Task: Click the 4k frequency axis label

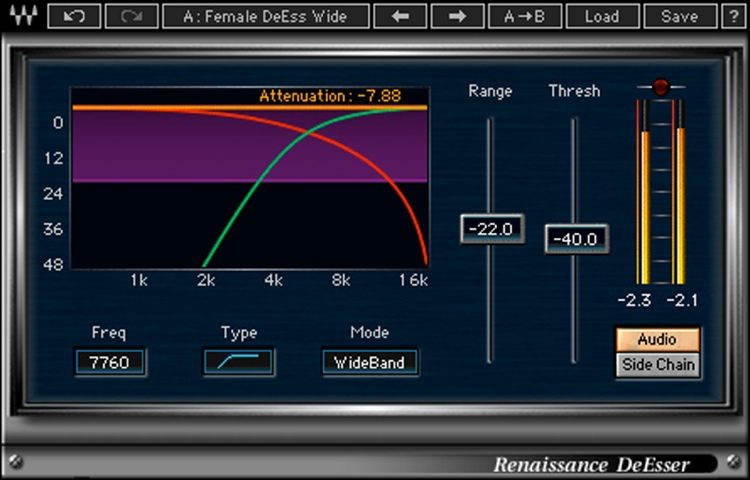Action: [x=274, y=280]
